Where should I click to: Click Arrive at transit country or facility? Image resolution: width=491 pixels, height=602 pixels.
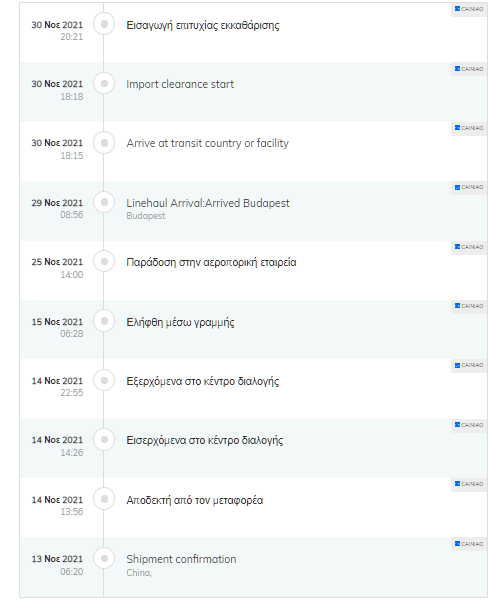(207, 143)
